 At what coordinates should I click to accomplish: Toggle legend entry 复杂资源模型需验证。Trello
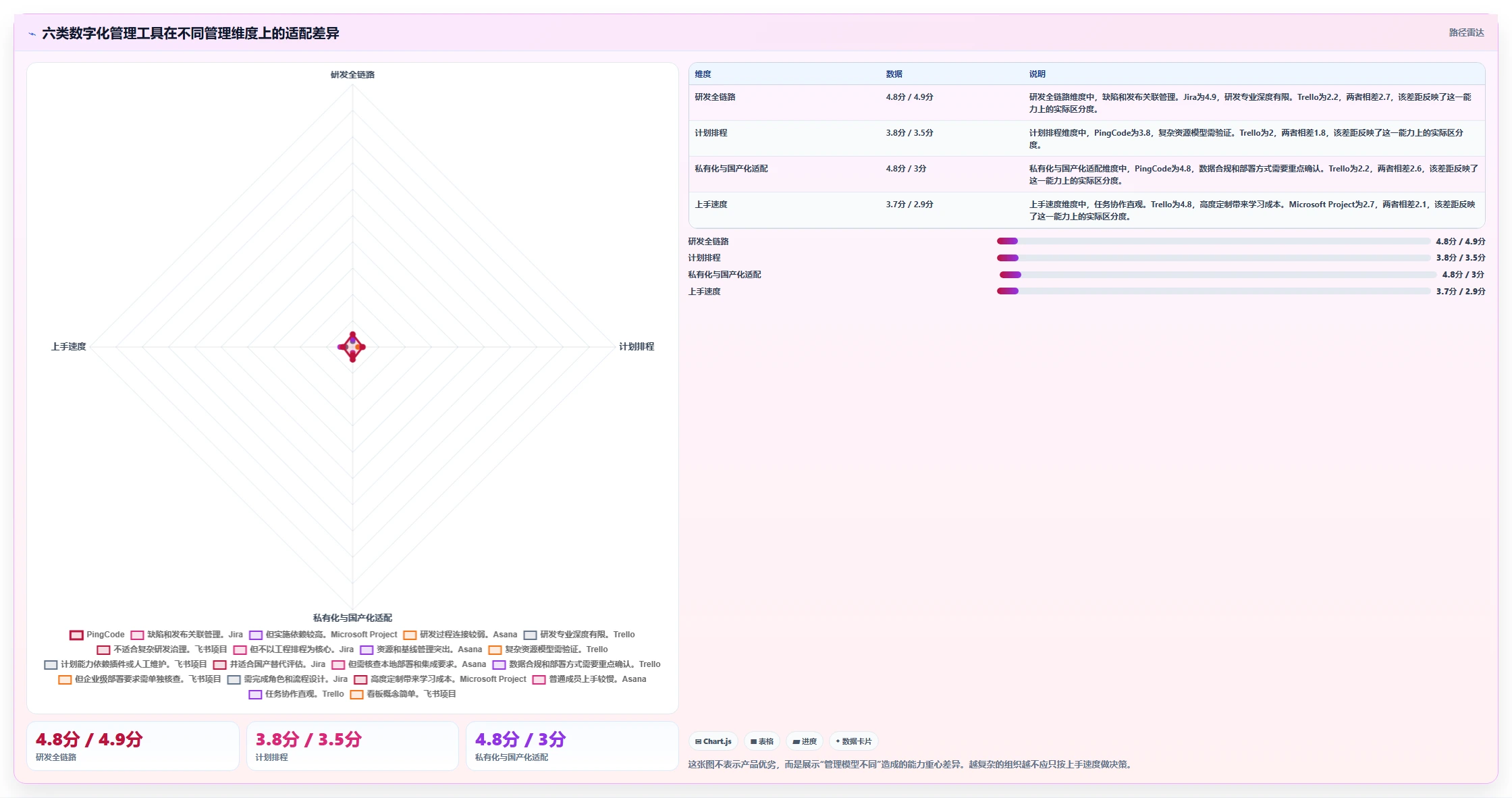(548, 649)
